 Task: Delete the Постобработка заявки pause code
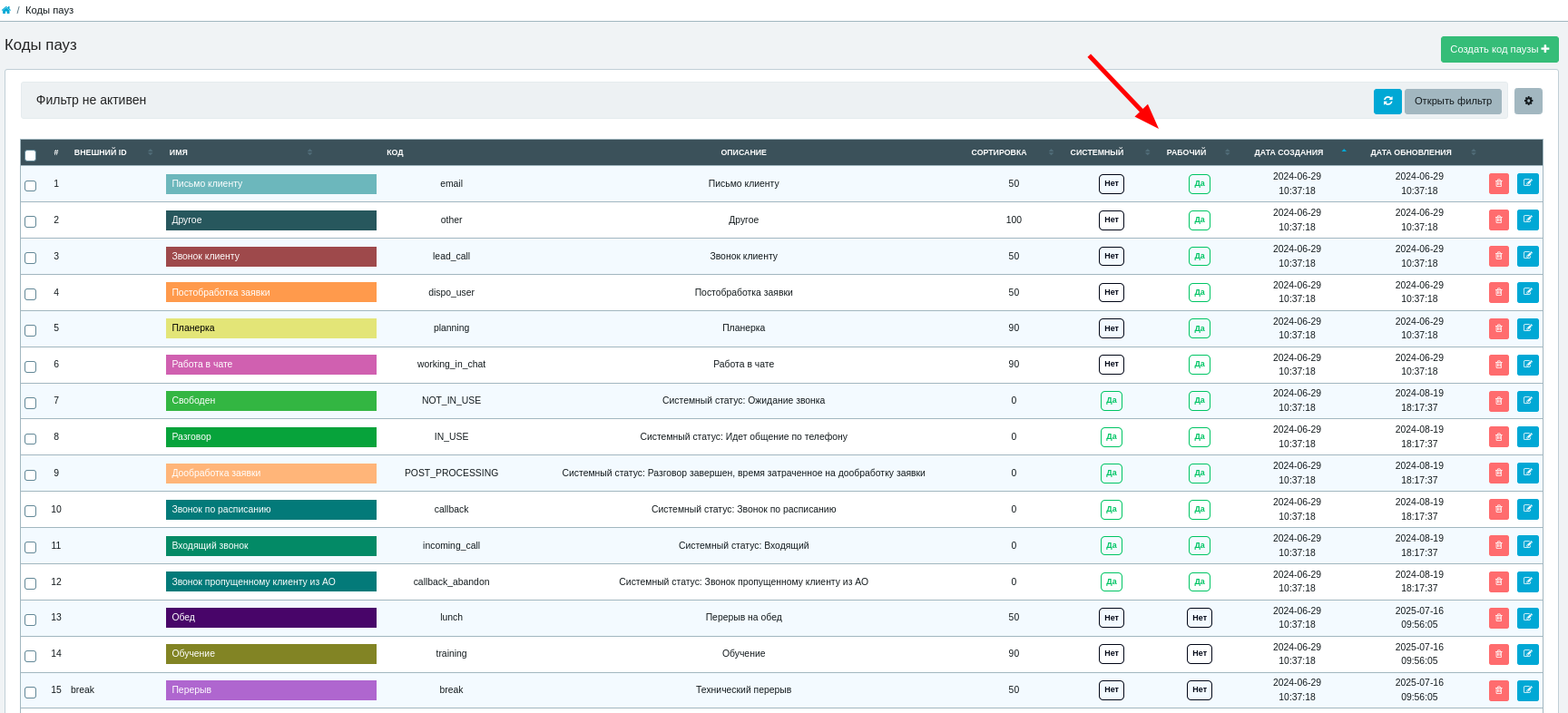1499,292
